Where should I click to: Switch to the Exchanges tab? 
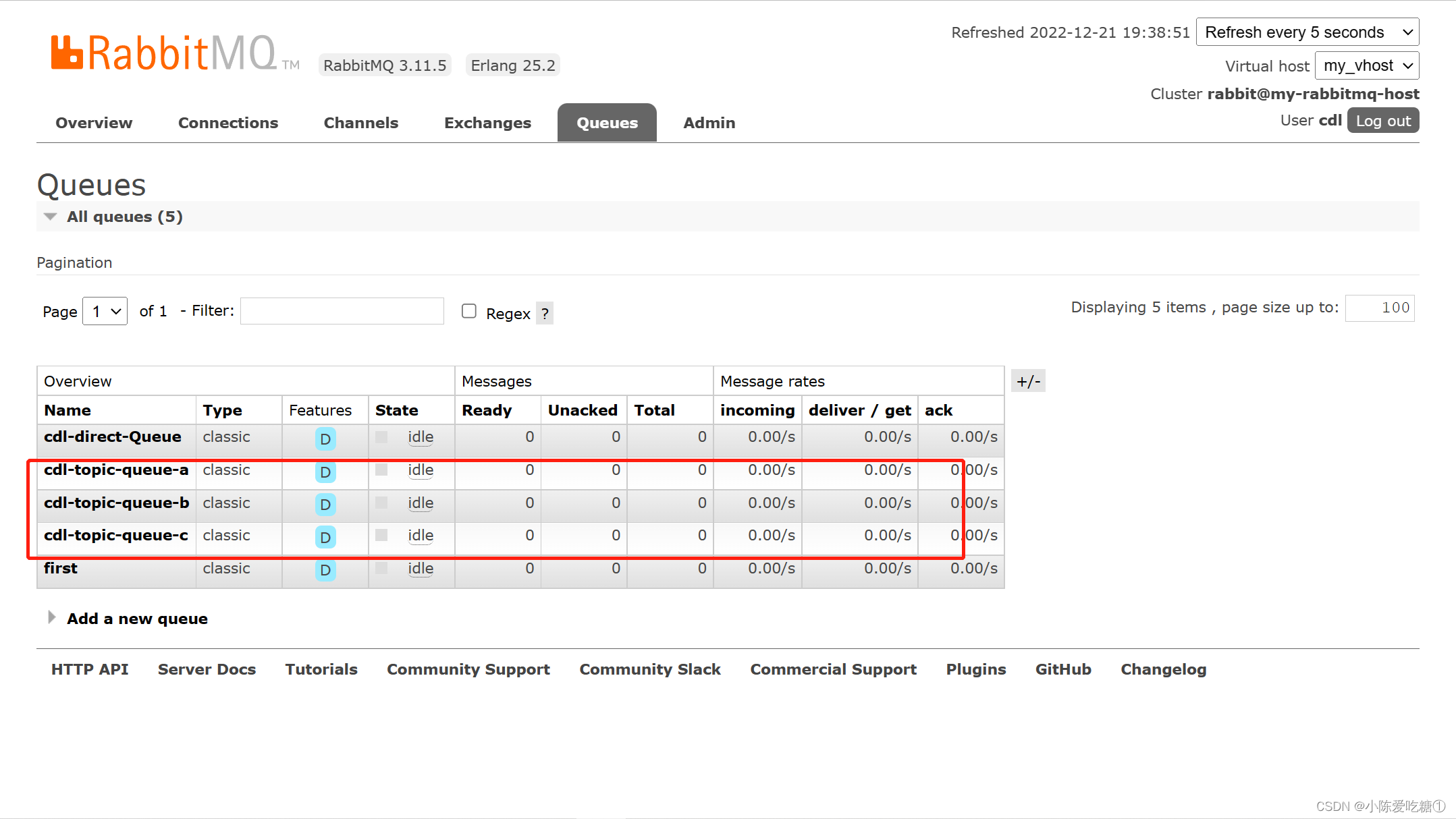tap(487, 123)
